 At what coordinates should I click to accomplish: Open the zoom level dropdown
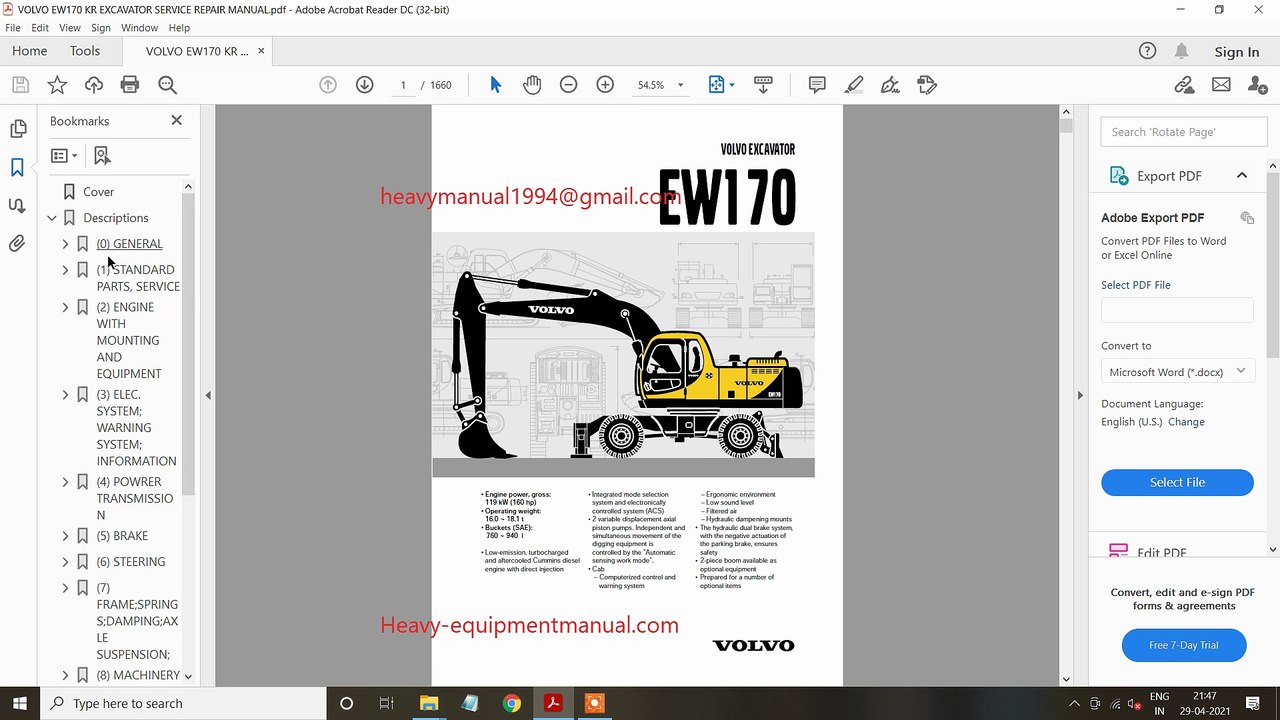coord(681,85)
